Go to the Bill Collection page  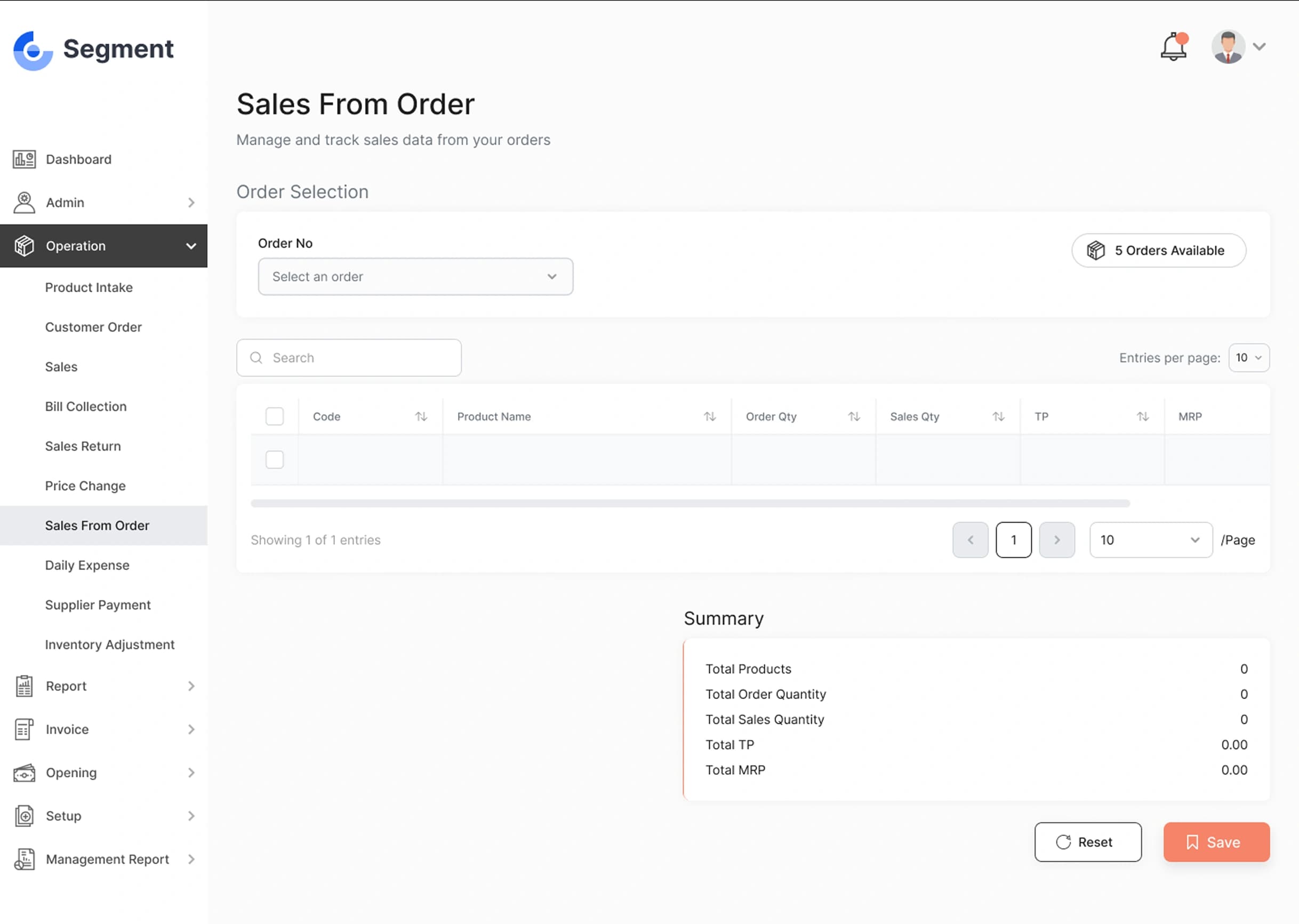86,406
